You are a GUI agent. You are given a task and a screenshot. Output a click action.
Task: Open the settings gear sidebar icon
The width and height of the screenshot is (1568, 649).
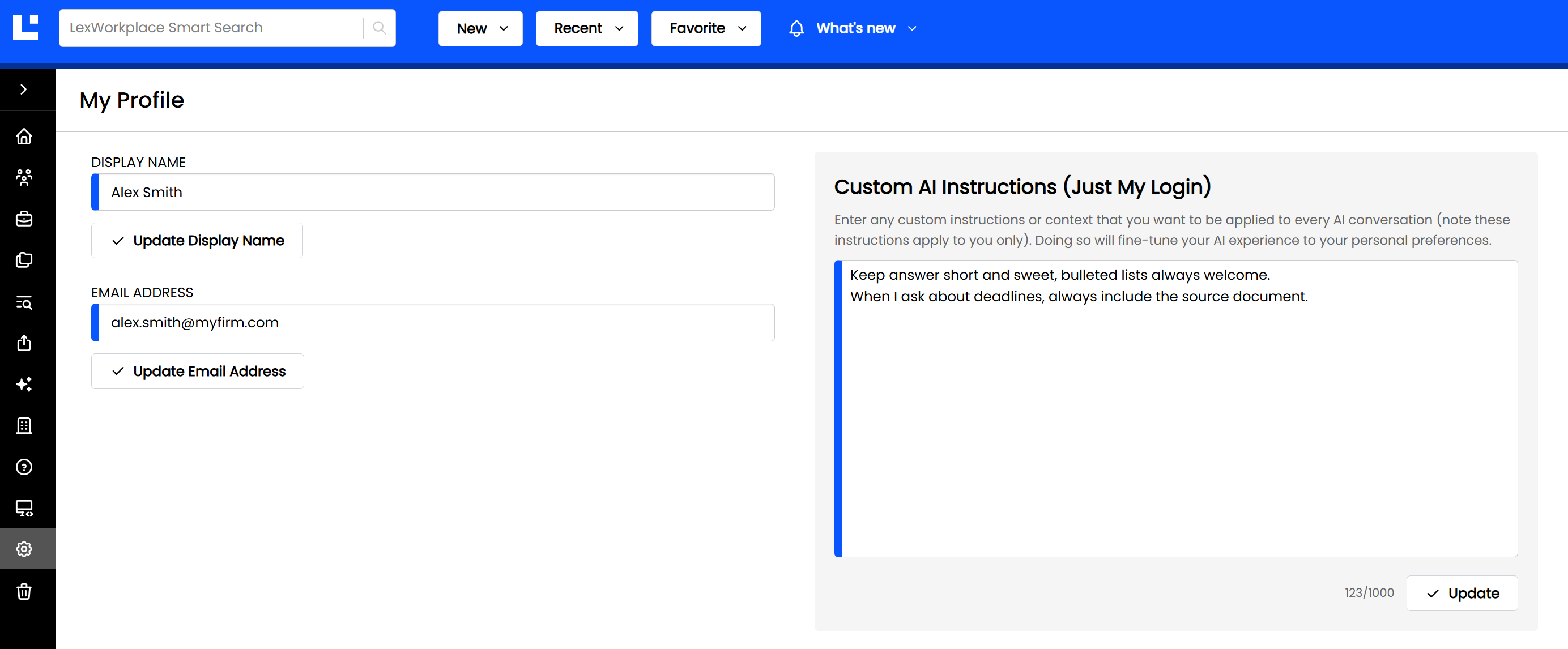pyautogui.click(x=24, y=549)
